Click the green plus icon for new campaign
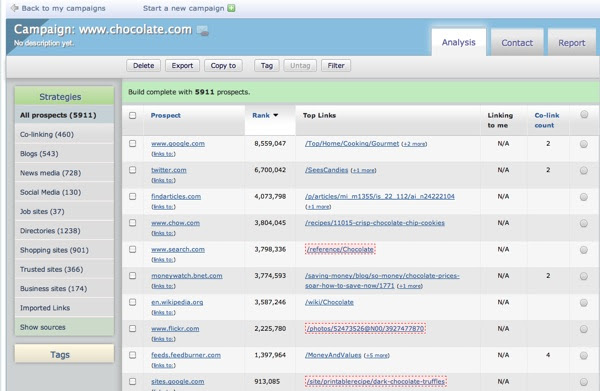 [231, 8]
